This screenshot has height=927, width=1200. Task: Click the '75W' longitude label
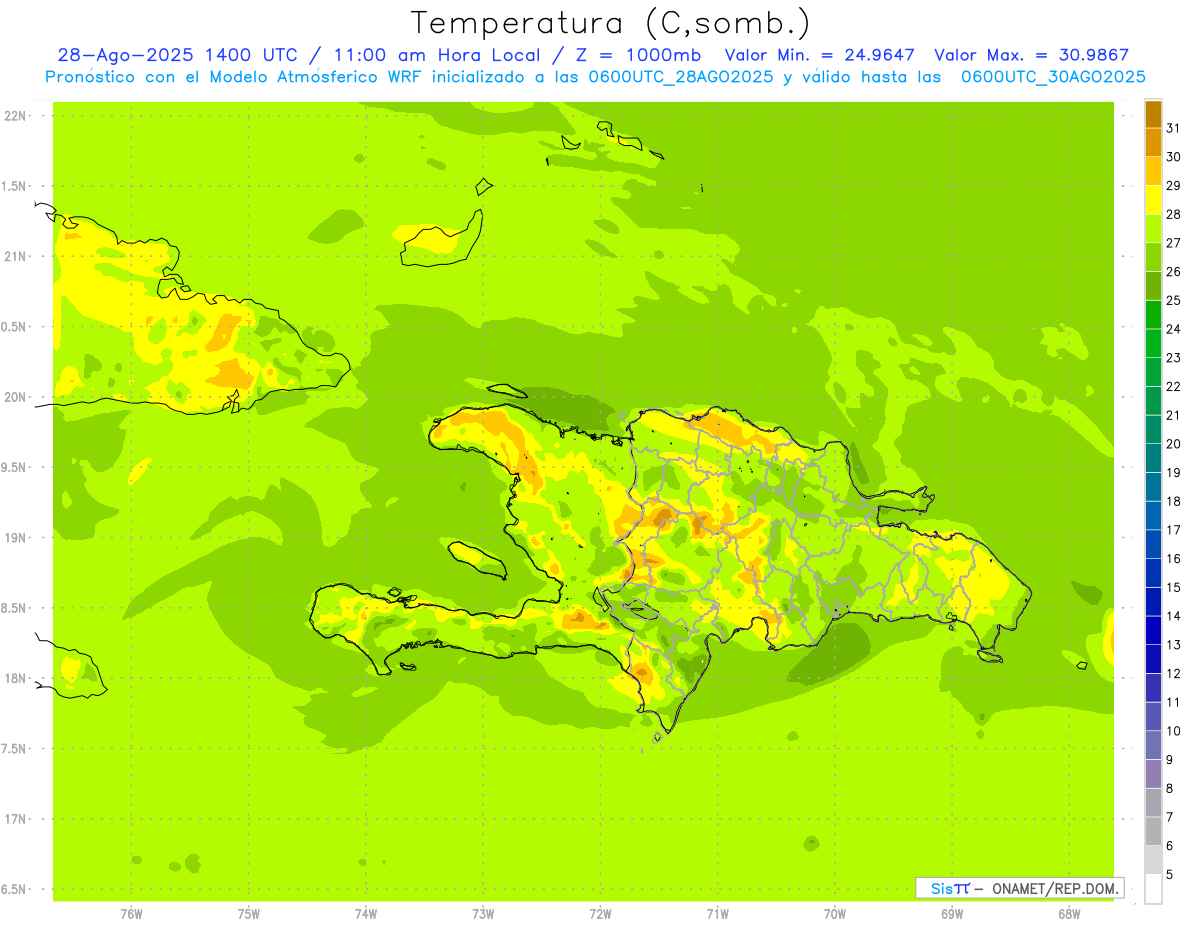(x=249, y=914)
